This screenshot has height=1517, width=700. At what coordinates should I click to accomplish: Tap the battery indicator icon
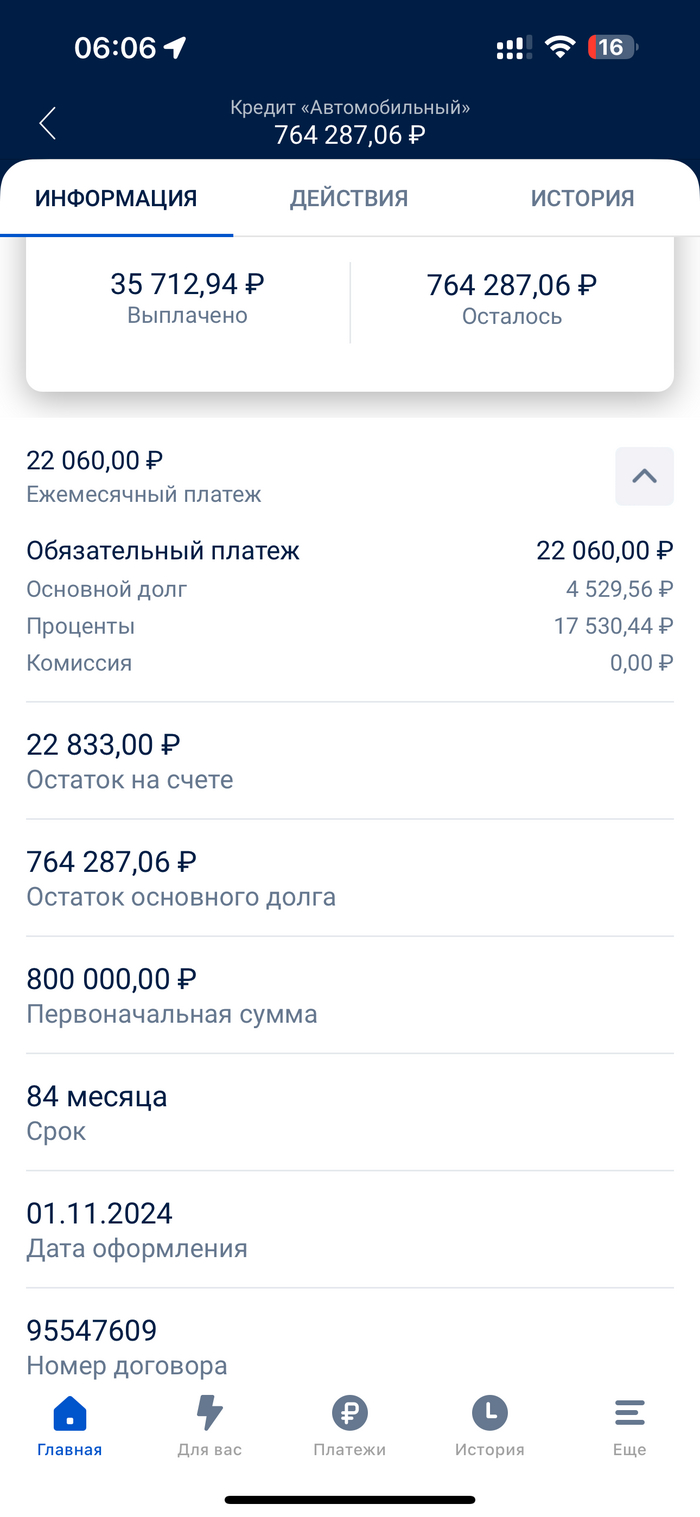612,47
